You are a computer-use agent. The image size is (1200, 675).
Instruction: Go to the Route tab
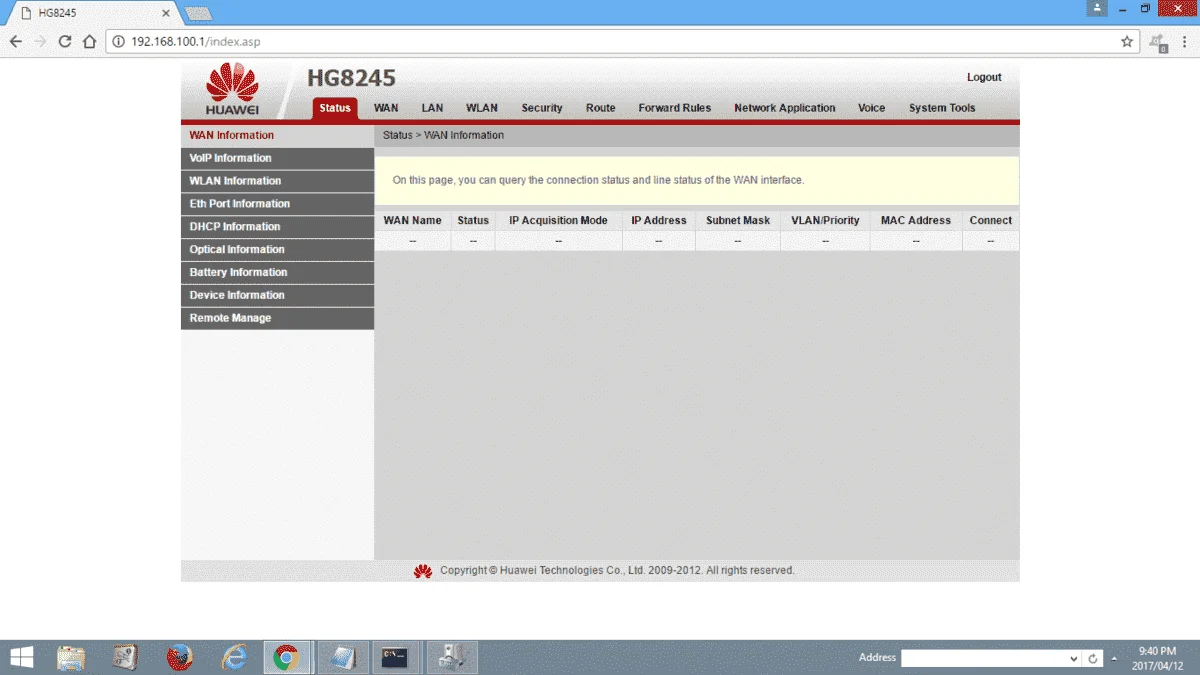coord(600,108)
